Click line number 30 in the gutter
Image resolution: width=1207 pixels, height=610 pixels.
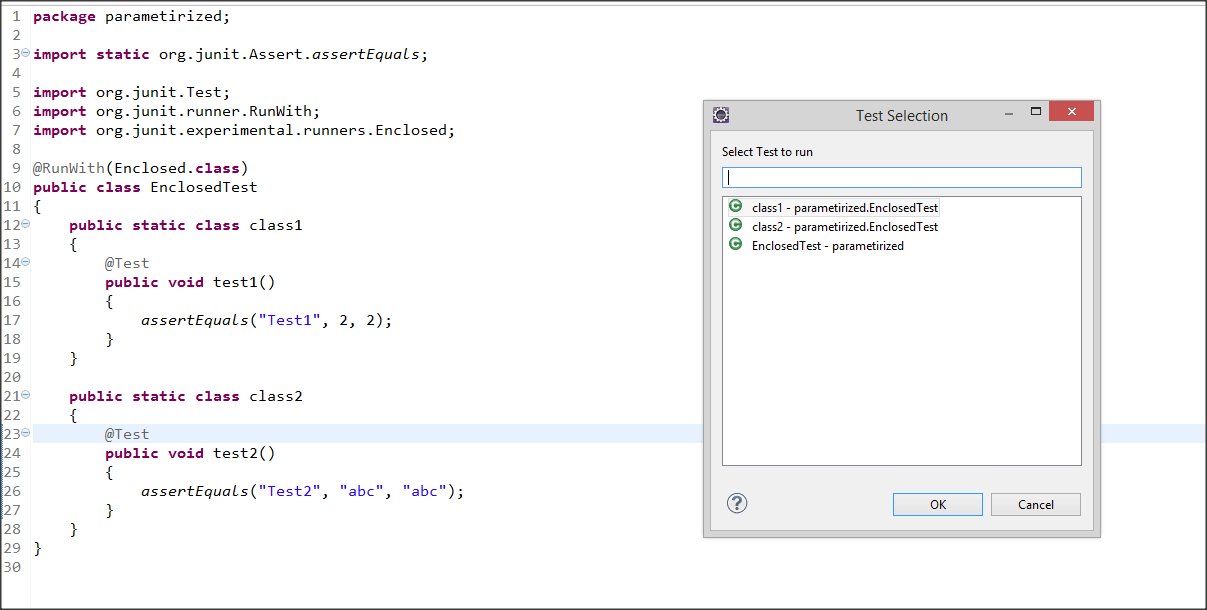(x=12, y=567)
